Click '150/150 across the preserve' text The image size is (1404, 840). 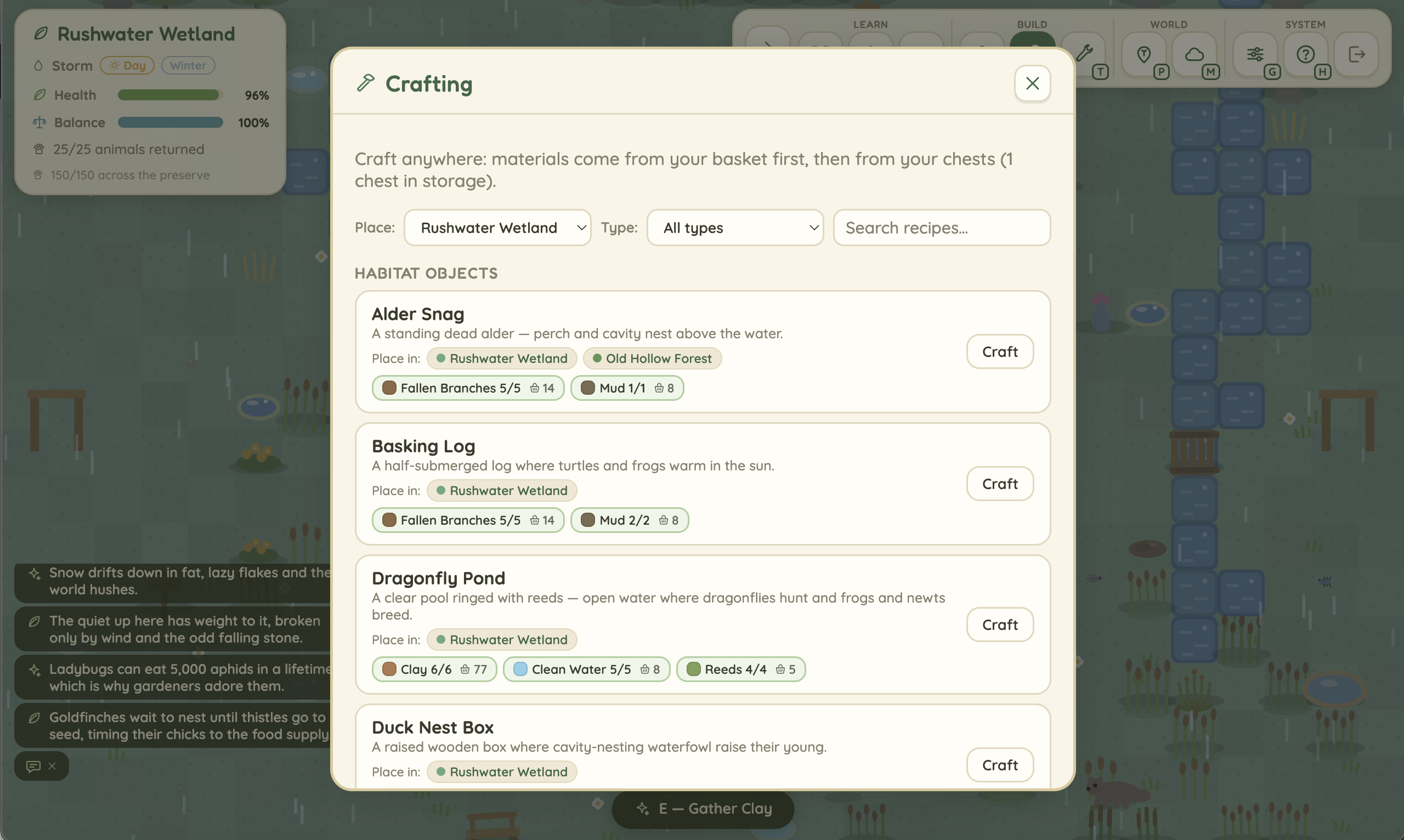[129, 175]
